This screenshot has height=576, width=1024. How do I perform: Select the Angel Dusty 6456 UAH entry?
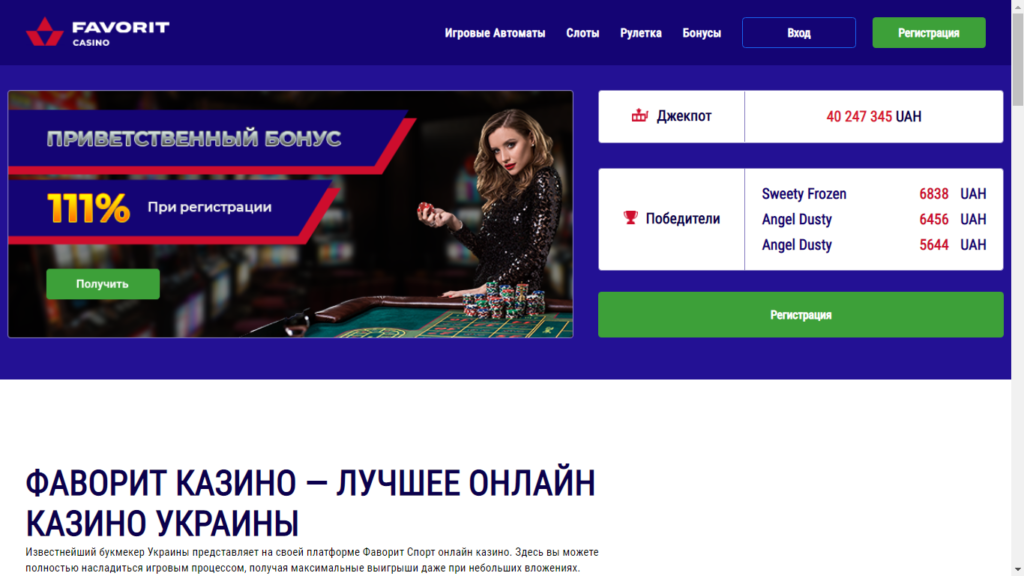(x=873, y=219)
